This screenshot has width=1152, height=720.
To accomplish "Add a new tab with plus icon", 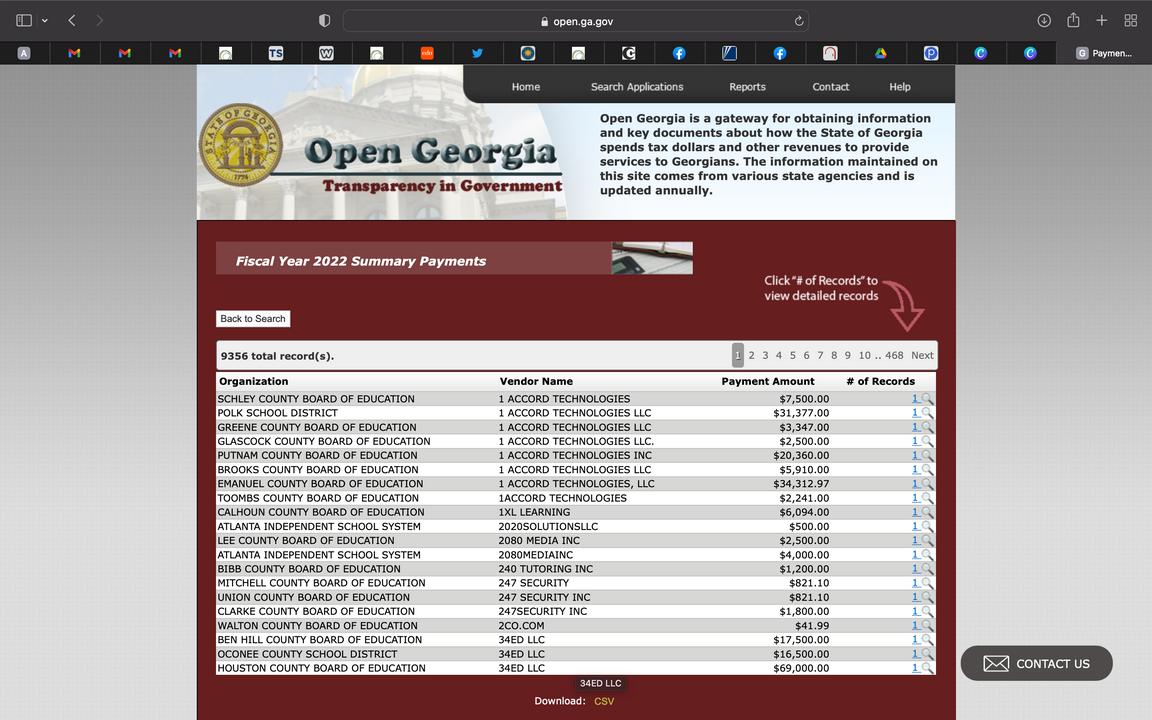I will 1101,21.
